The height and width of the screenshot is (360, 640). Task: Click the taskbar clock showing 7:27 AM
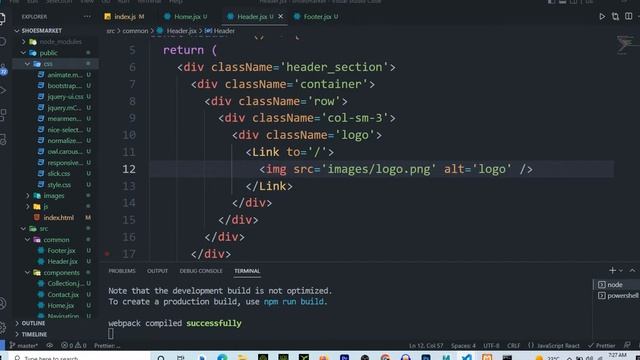(616, 356)
